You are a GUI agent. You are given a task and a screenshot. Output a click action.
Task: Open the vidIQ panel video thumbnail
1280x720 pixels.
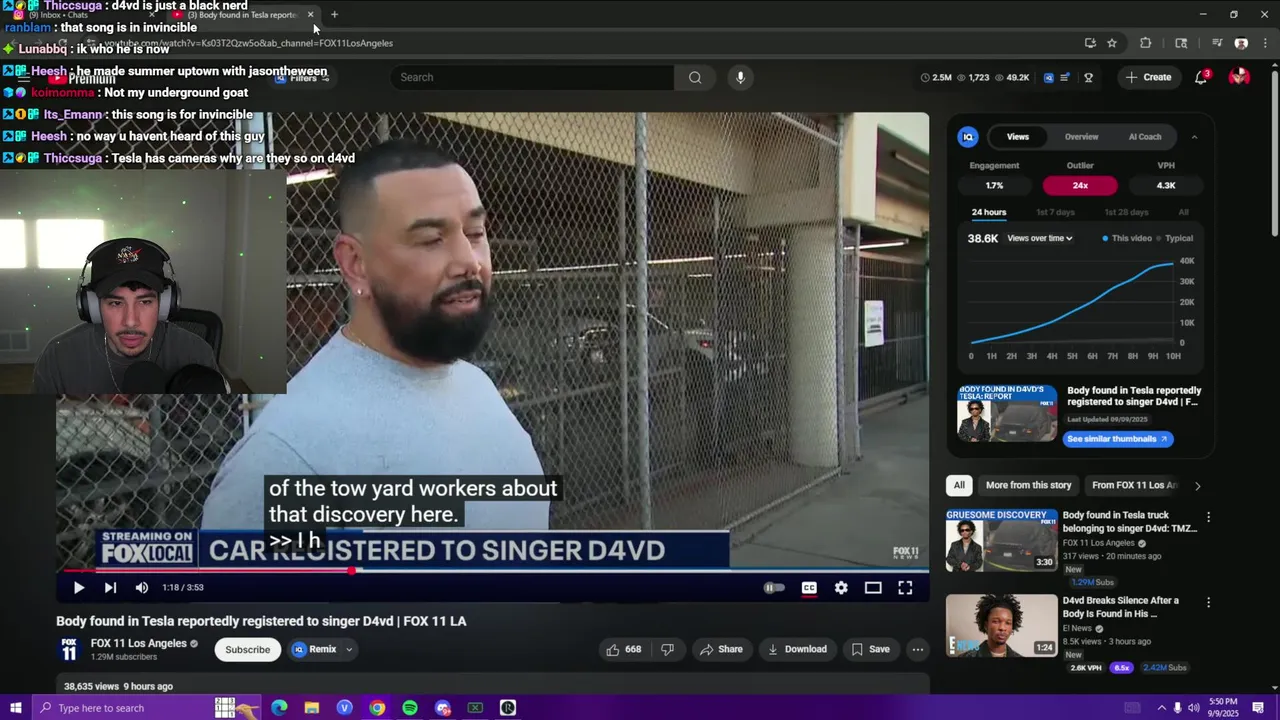pyautogui.click(x=1007, y=413)
